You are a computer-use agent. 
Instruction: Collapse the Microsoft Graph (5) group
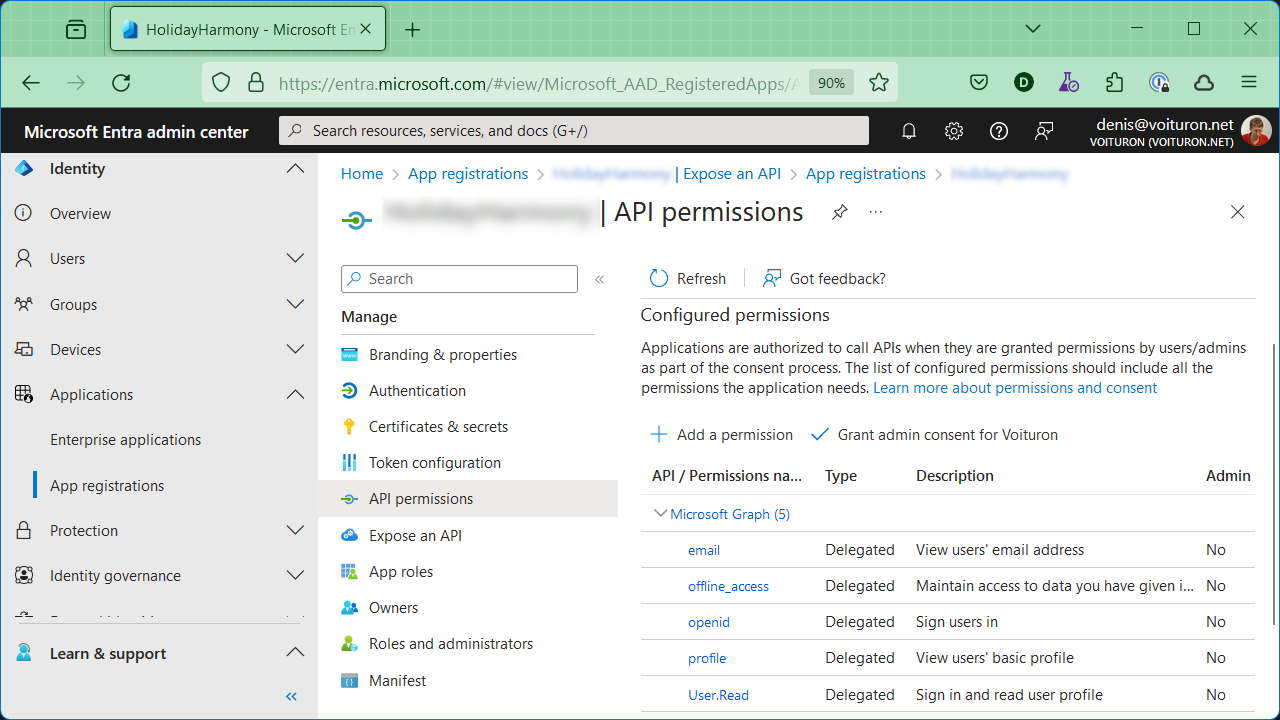[660, 513]
